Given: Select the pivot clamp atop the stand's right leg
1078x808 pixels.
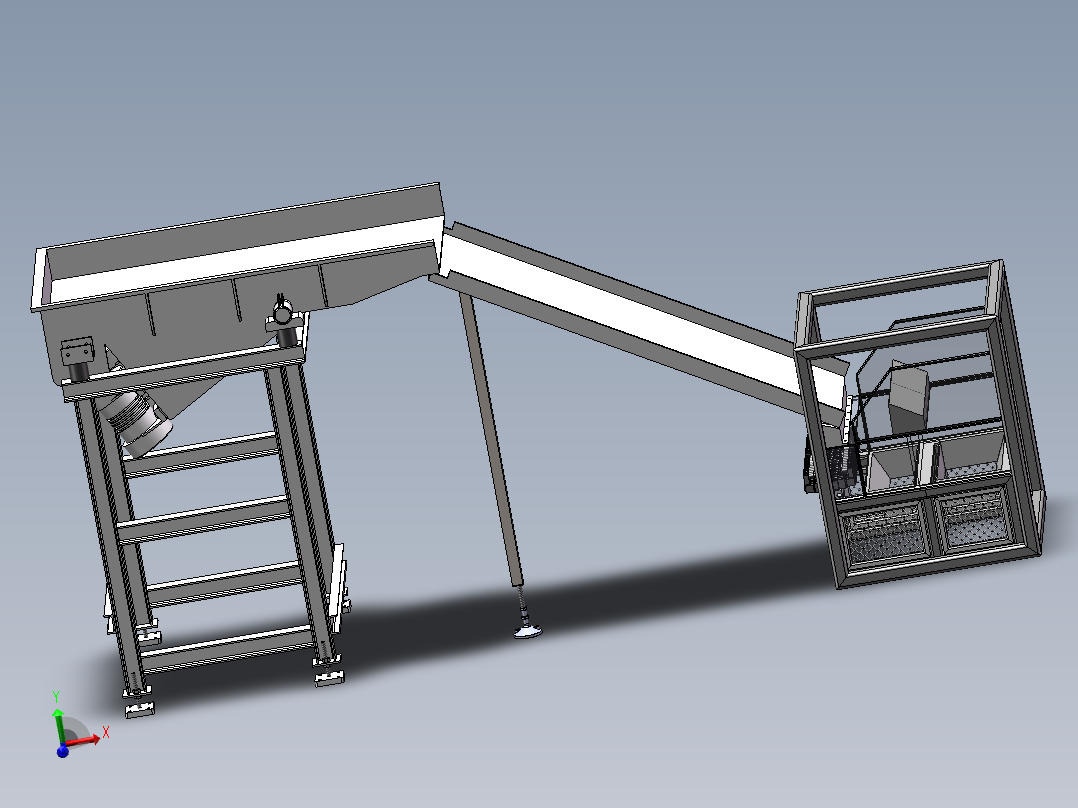Looking at the screenshot, I should (283, 315).
